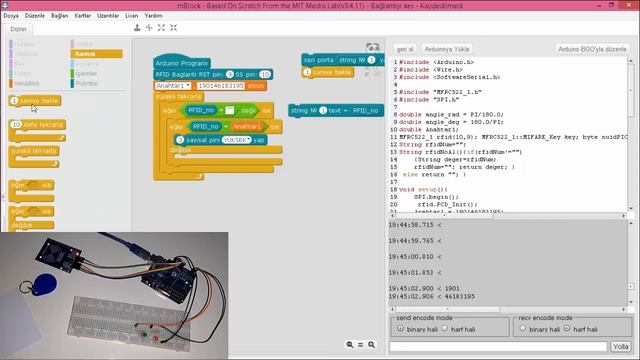Click the panda icon above script area
The height and width of the screenshot is (360, 640).
pyautogui.click(x=373, y=47)
